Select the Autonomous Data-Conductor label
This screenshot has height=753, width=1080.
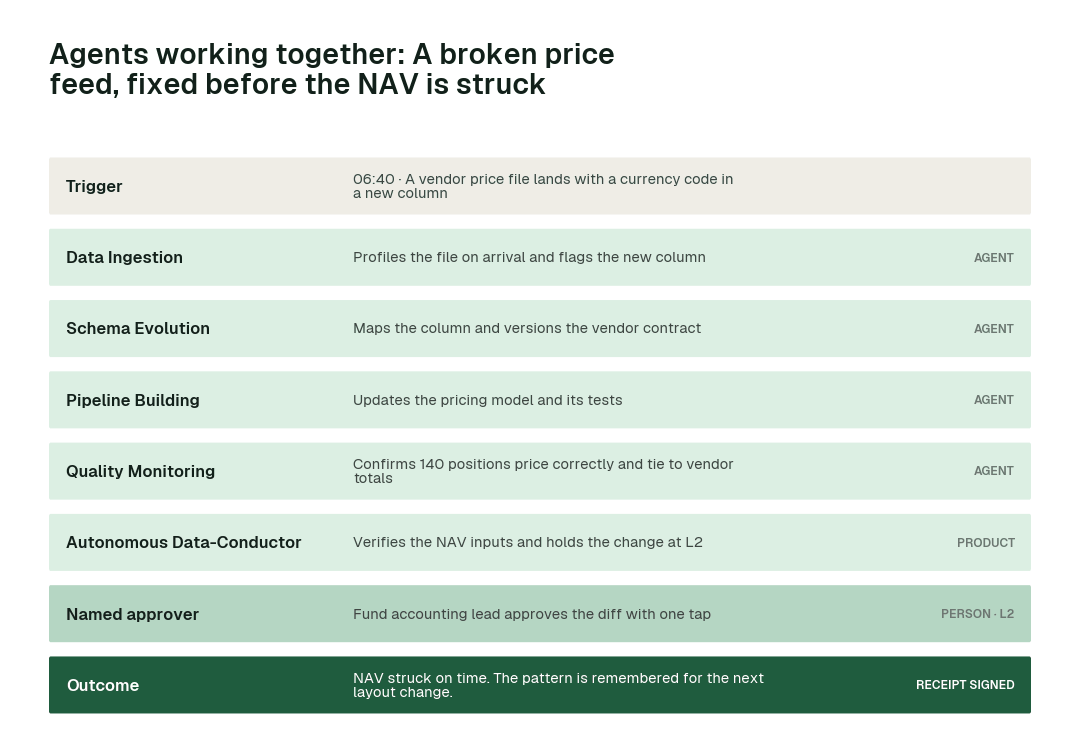click(184, 542)
